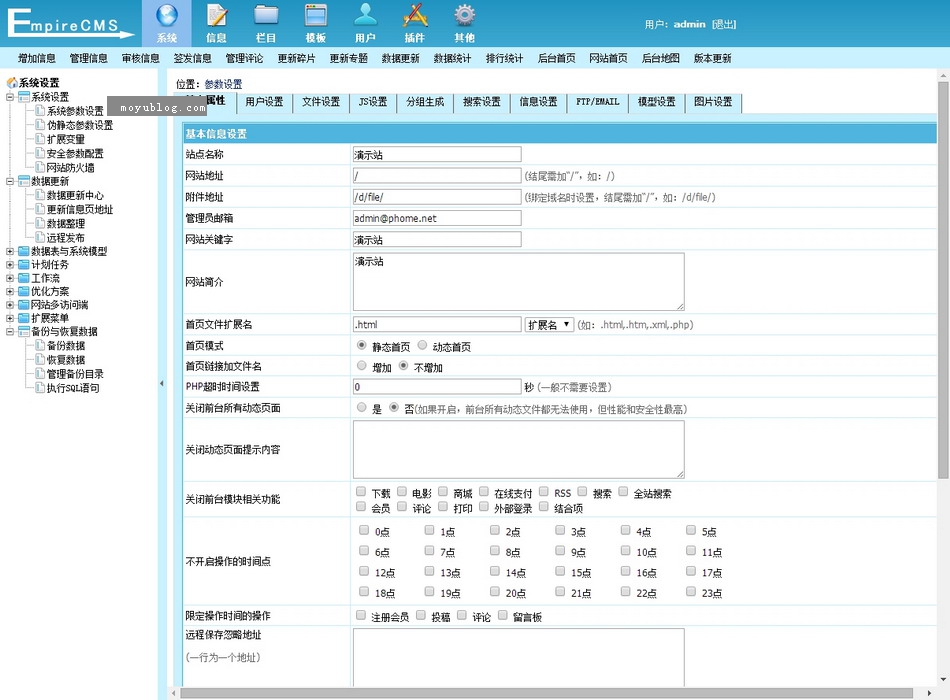
Task: Expand the 扩展菜单 tree node
Action: 10,318
